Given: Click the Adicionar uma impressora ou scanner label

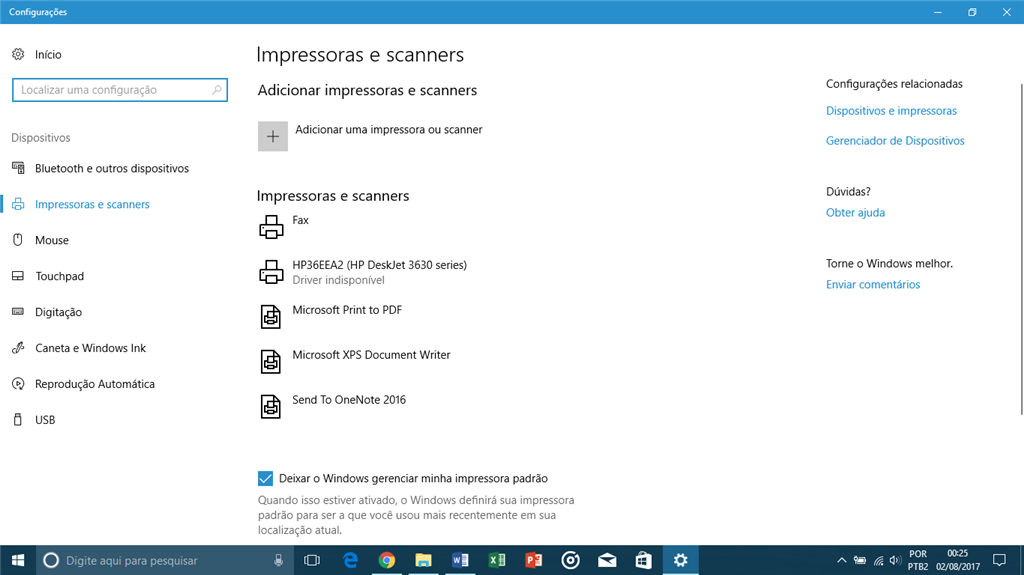Looking at the screenshot, I should point(389,129).
